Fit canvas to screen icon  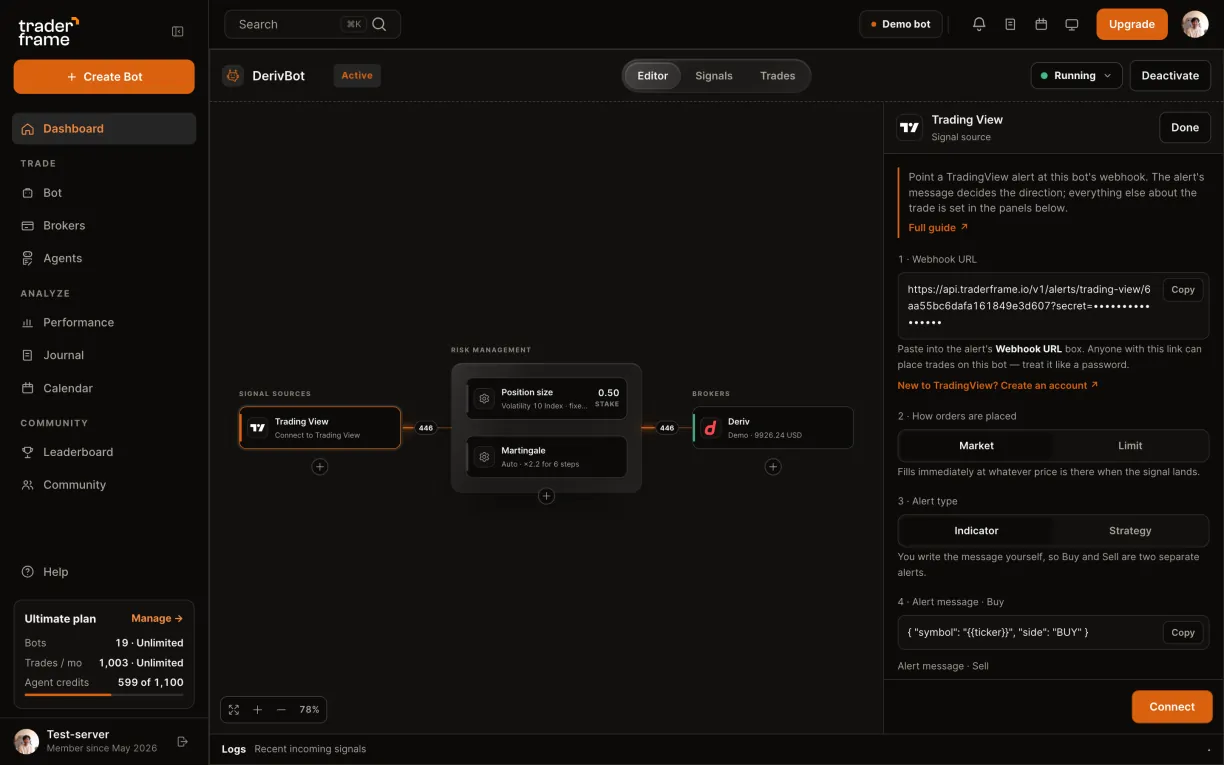coord(234,709)
